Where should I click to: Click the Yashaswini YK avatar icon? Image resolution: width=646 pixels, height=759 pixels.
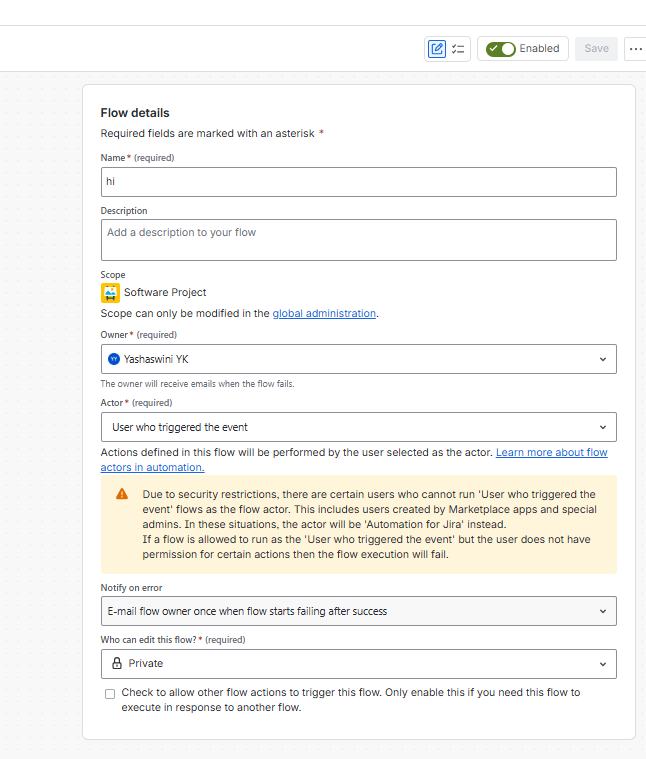pyautogui.click(x=114, y=359)
